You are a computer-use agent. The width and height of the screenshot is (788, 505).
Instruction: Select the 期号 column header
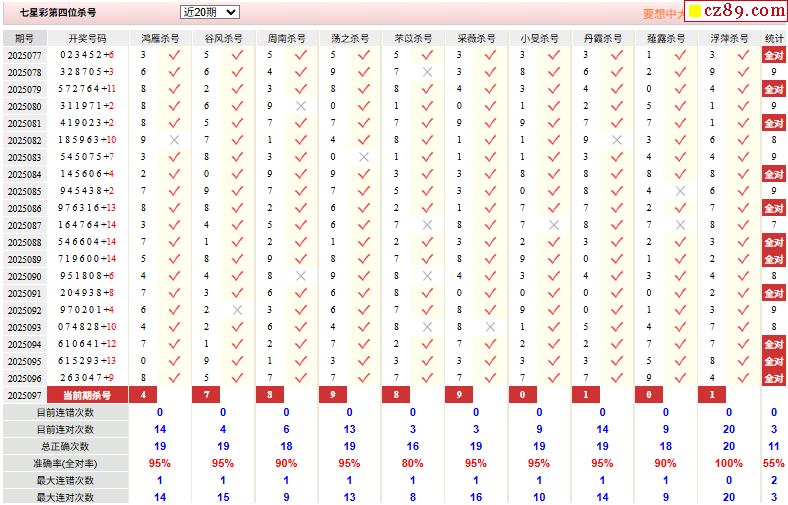pyautogui.click(x=25, y=38)
